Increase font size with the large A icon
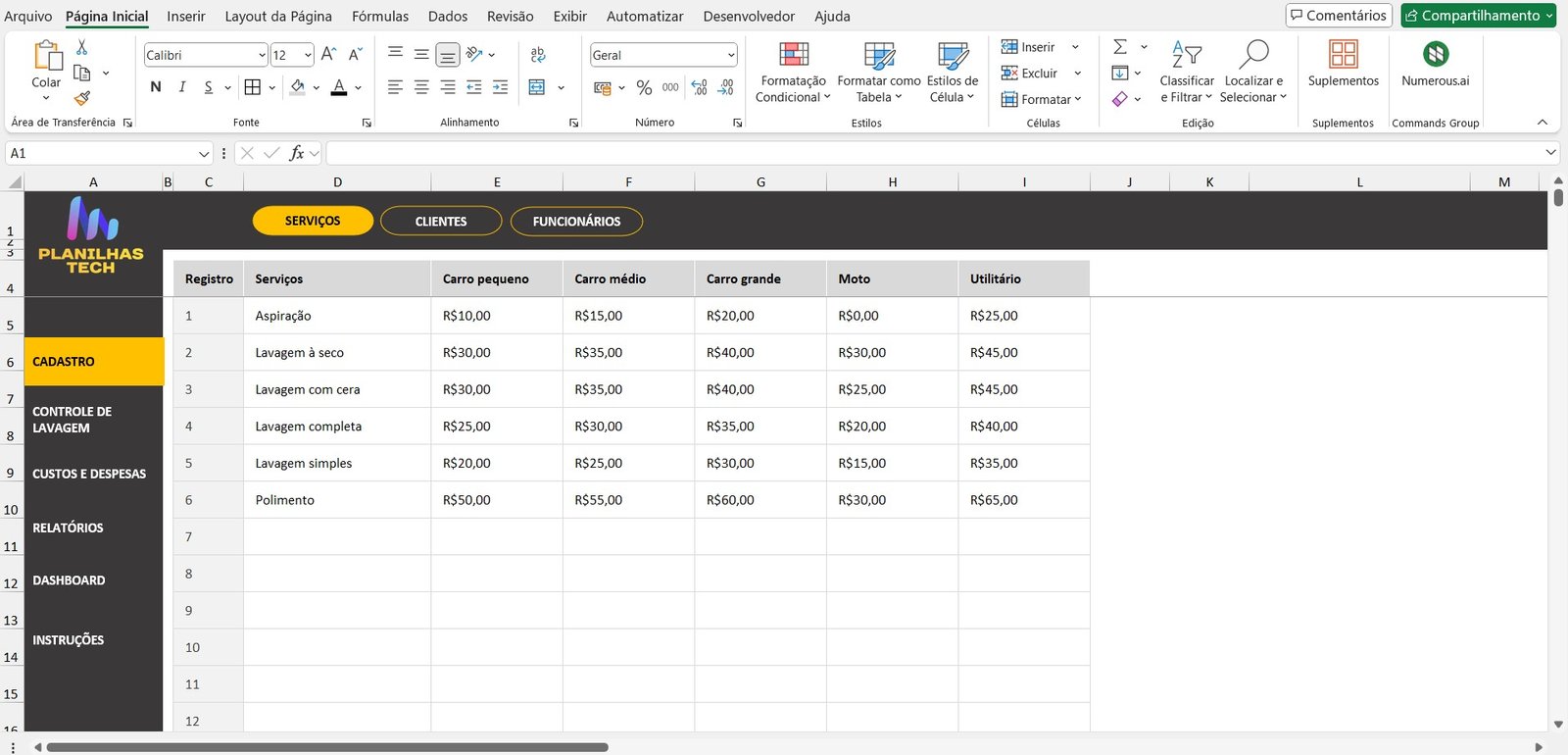The width and height of the screenshot is (1568, 755). [329, 55]
